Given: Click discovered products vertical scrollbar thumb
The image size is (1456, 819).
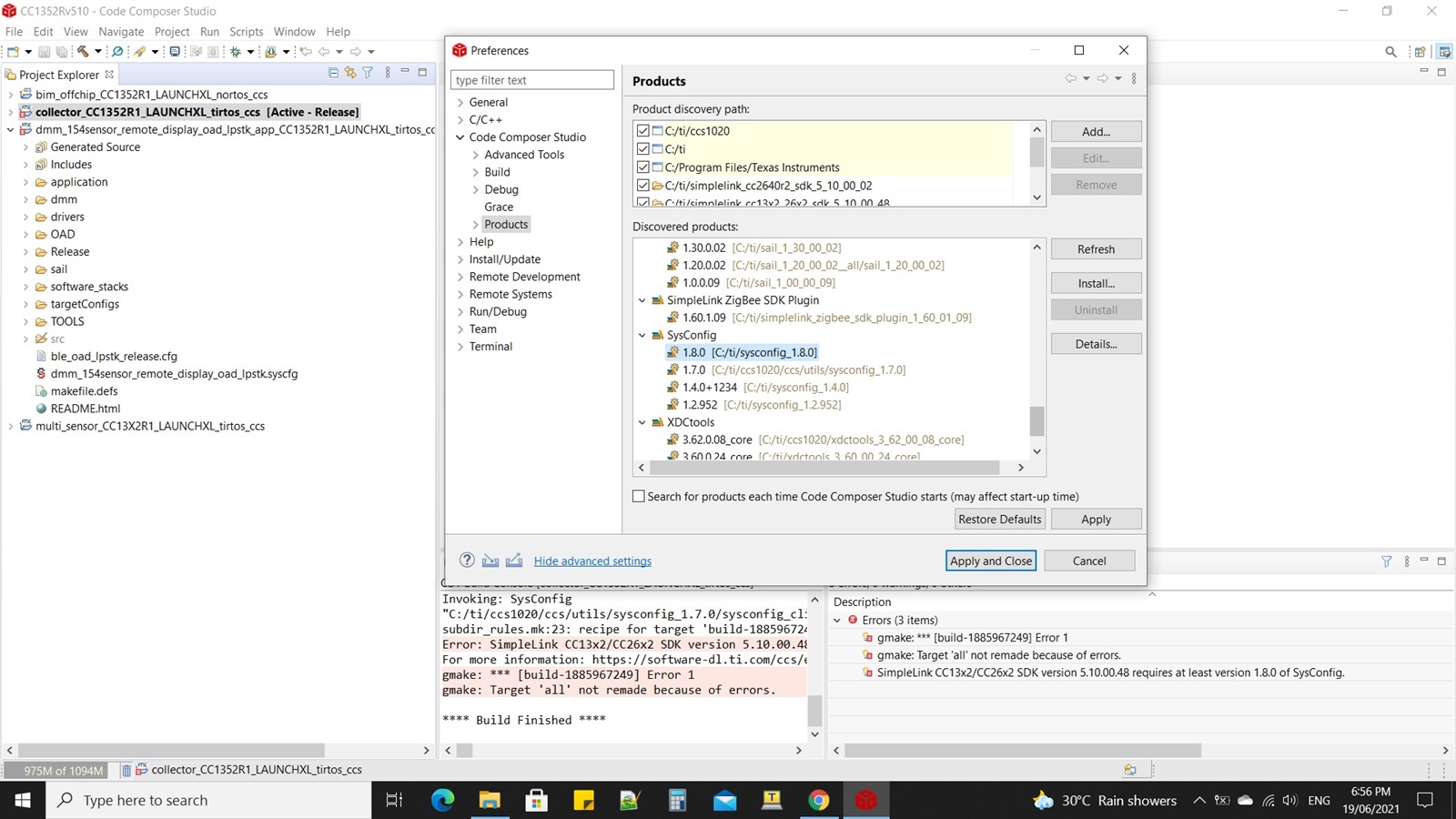Looking at the screenshot, I should (1036, 420).
